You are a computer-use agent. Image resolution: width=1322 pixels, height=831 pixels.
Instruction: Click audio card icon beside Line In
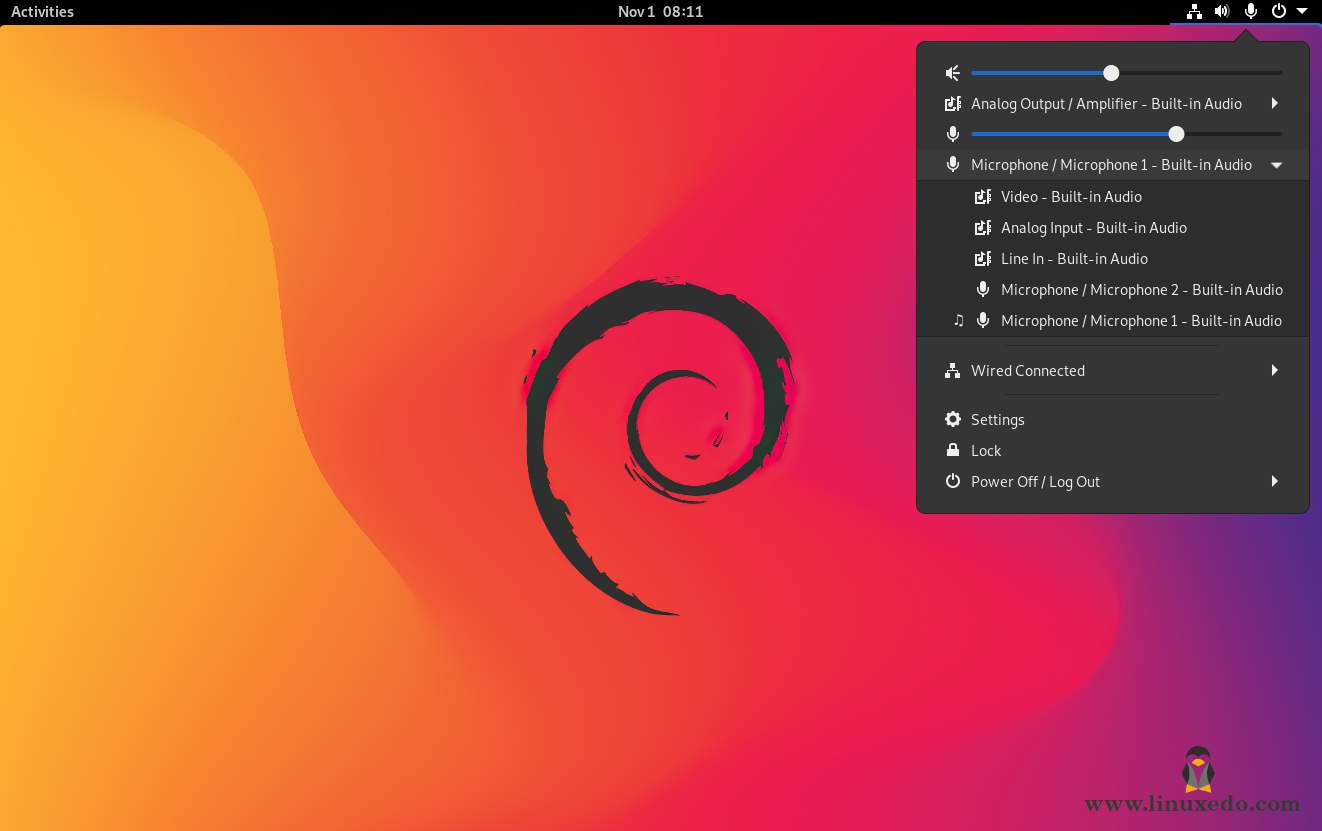pos(983,259)
